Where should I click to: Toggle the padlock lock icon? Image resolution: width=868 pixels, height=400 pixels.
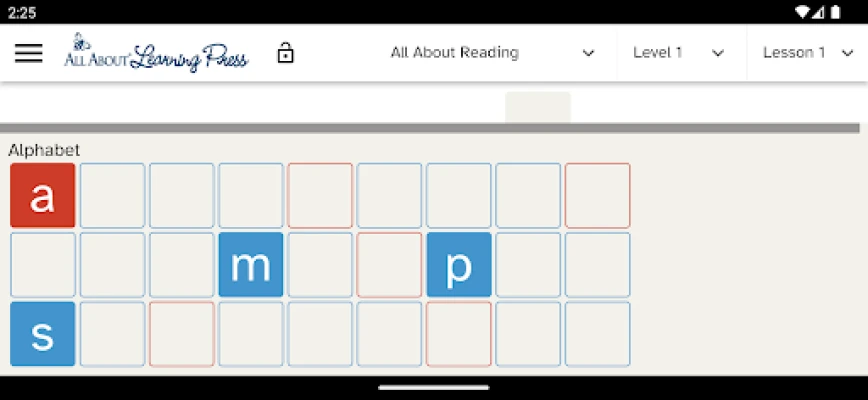[x=285, y=53]
